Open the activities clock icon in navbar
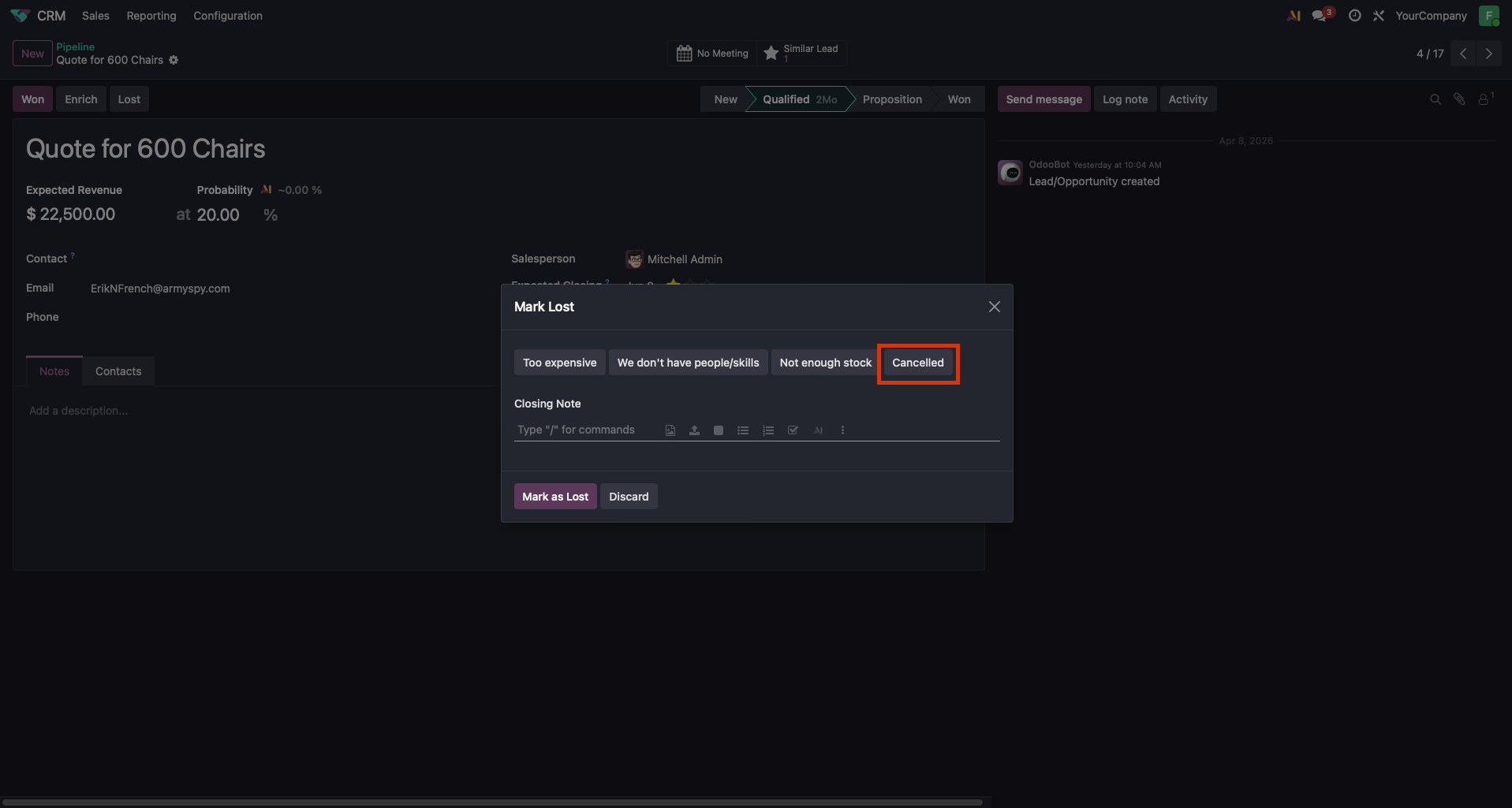 [1354, 16]
